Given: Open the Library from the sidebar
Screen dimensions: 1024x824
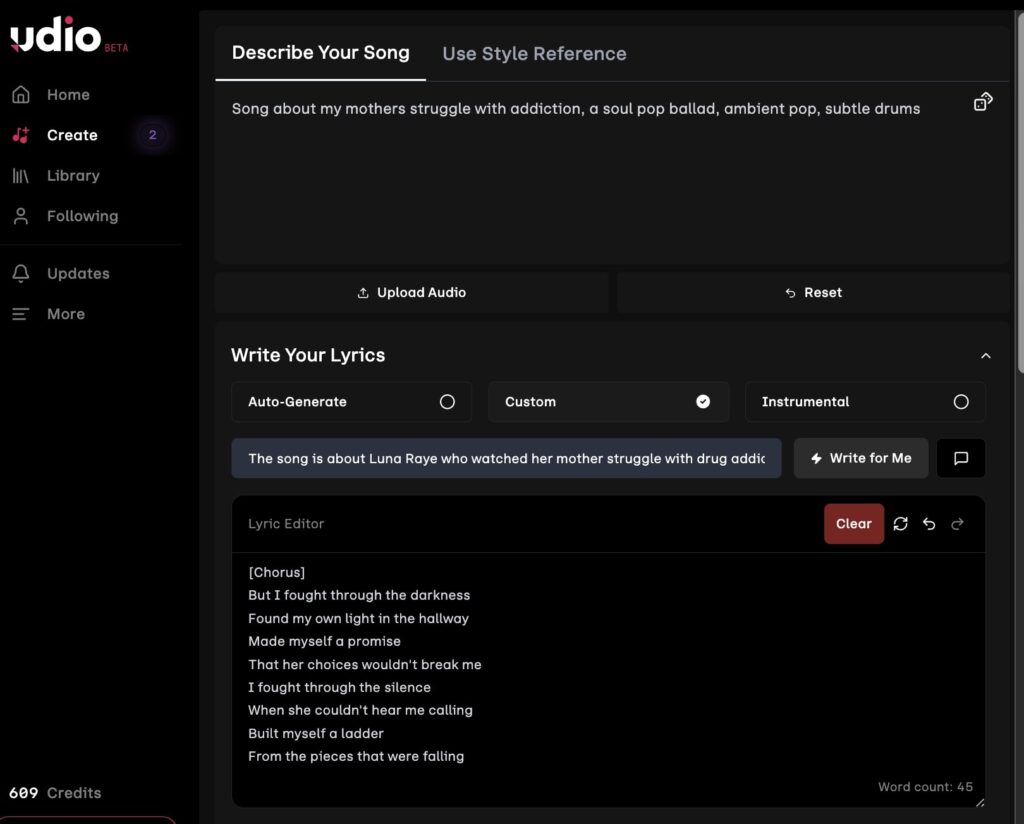Looking at the screenshot, I should pyautogui.click(x=72, y=175).
